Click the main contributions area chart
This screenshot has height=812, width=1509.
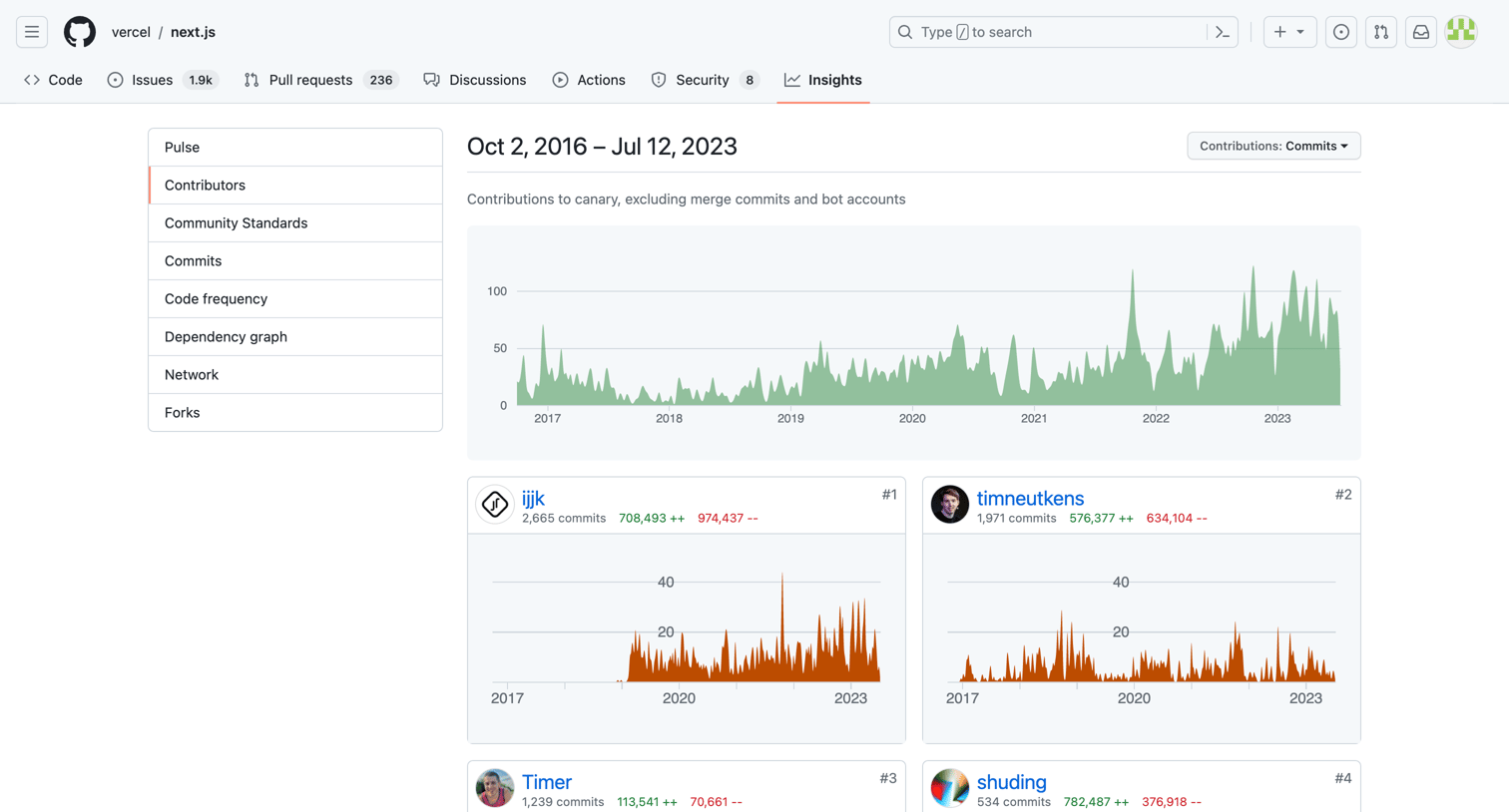point(913,342)
